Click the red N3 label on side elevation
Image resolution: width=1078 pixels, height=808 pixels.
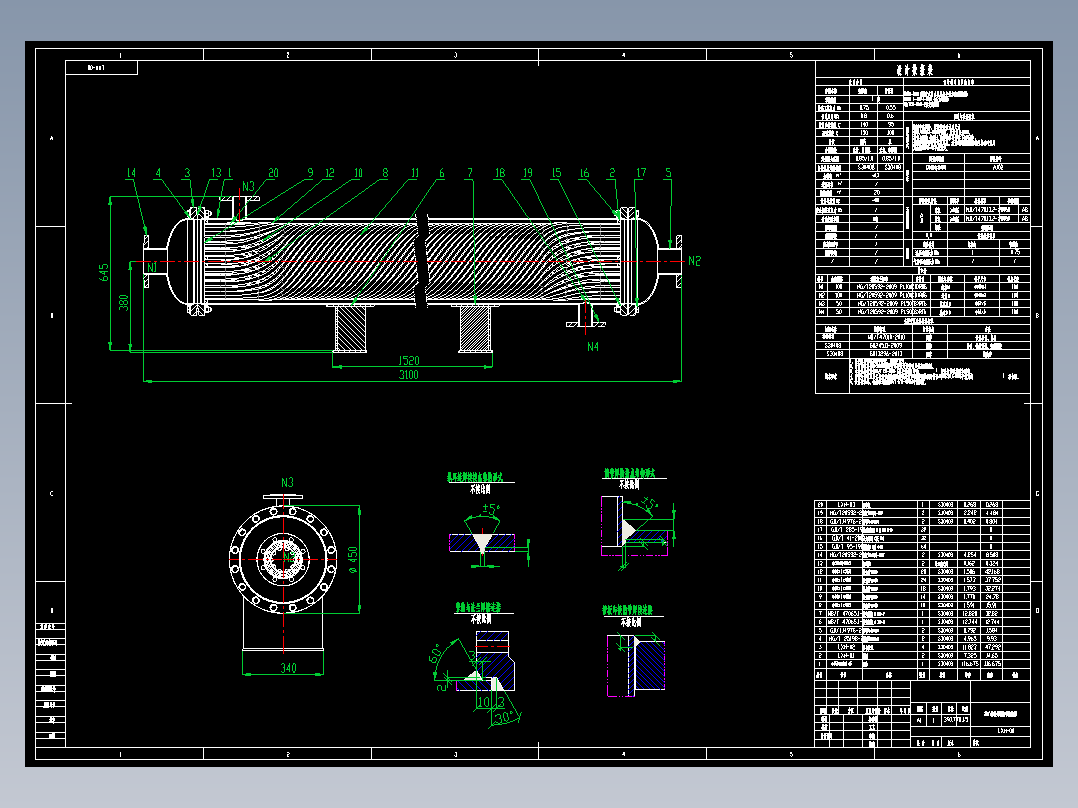(248, 186)
